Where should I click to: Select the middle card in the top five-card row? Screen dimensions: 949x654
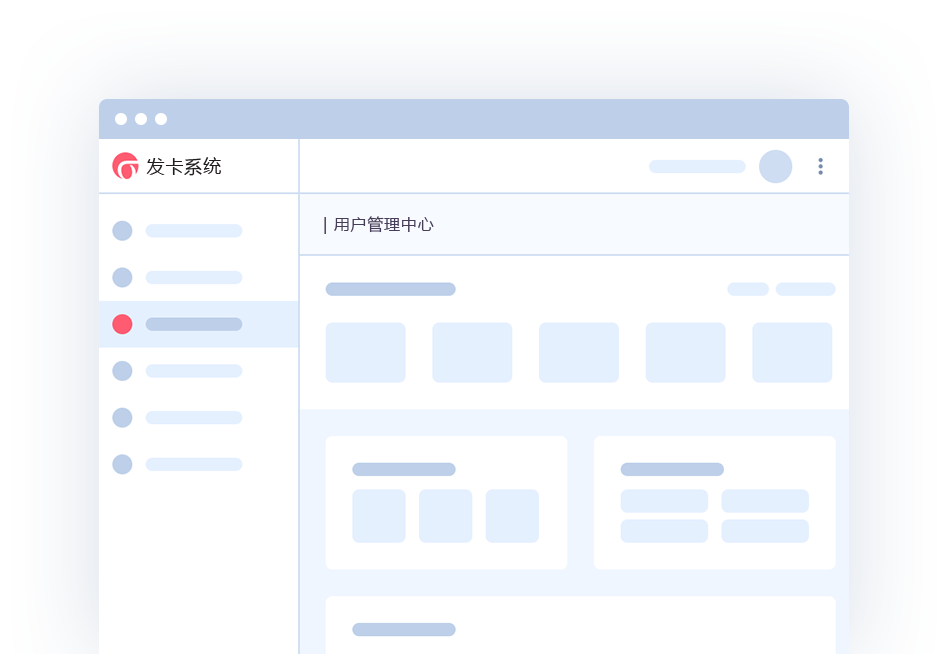[x=578, y=352]
